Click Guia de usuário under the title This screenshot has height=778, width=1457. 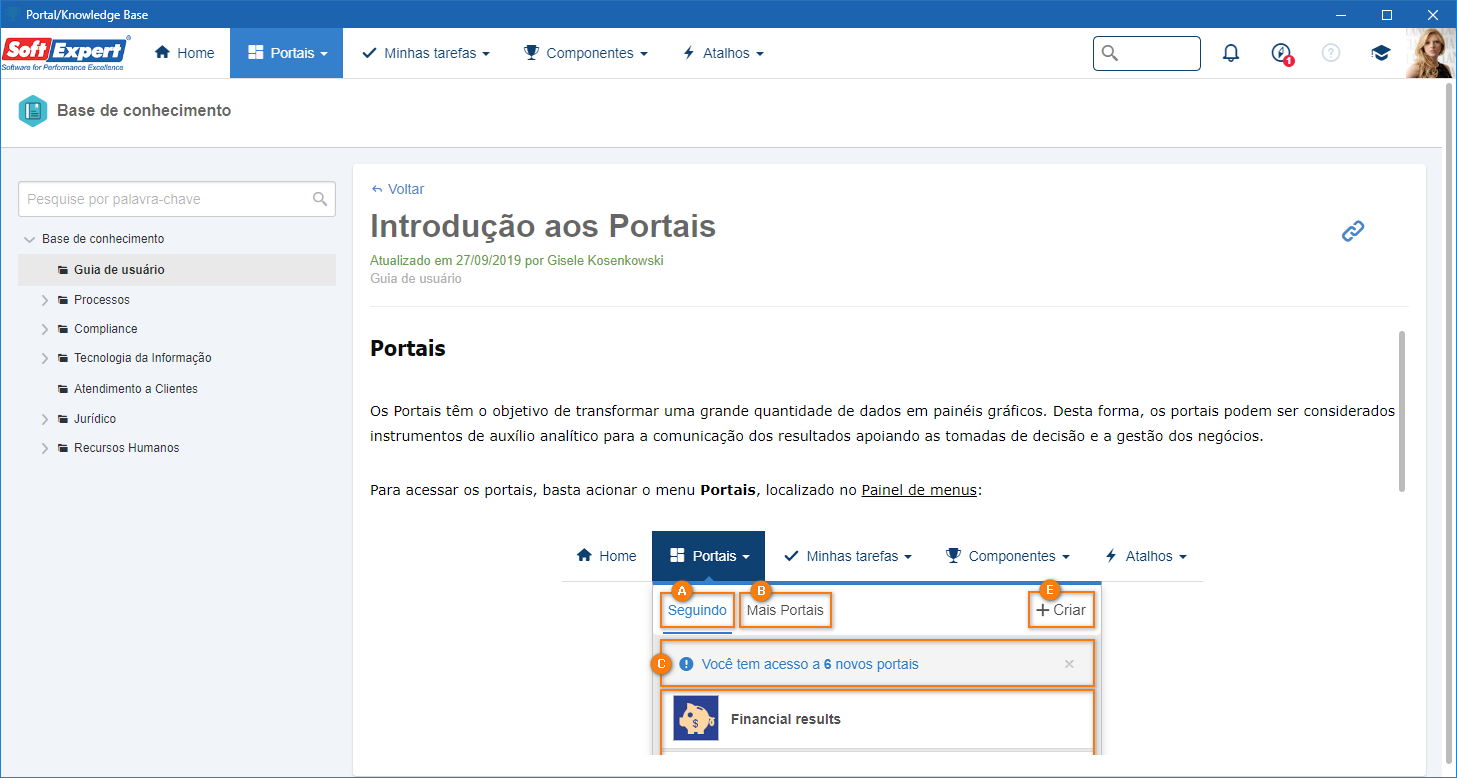pyautogui.click(x=416, y=279)
